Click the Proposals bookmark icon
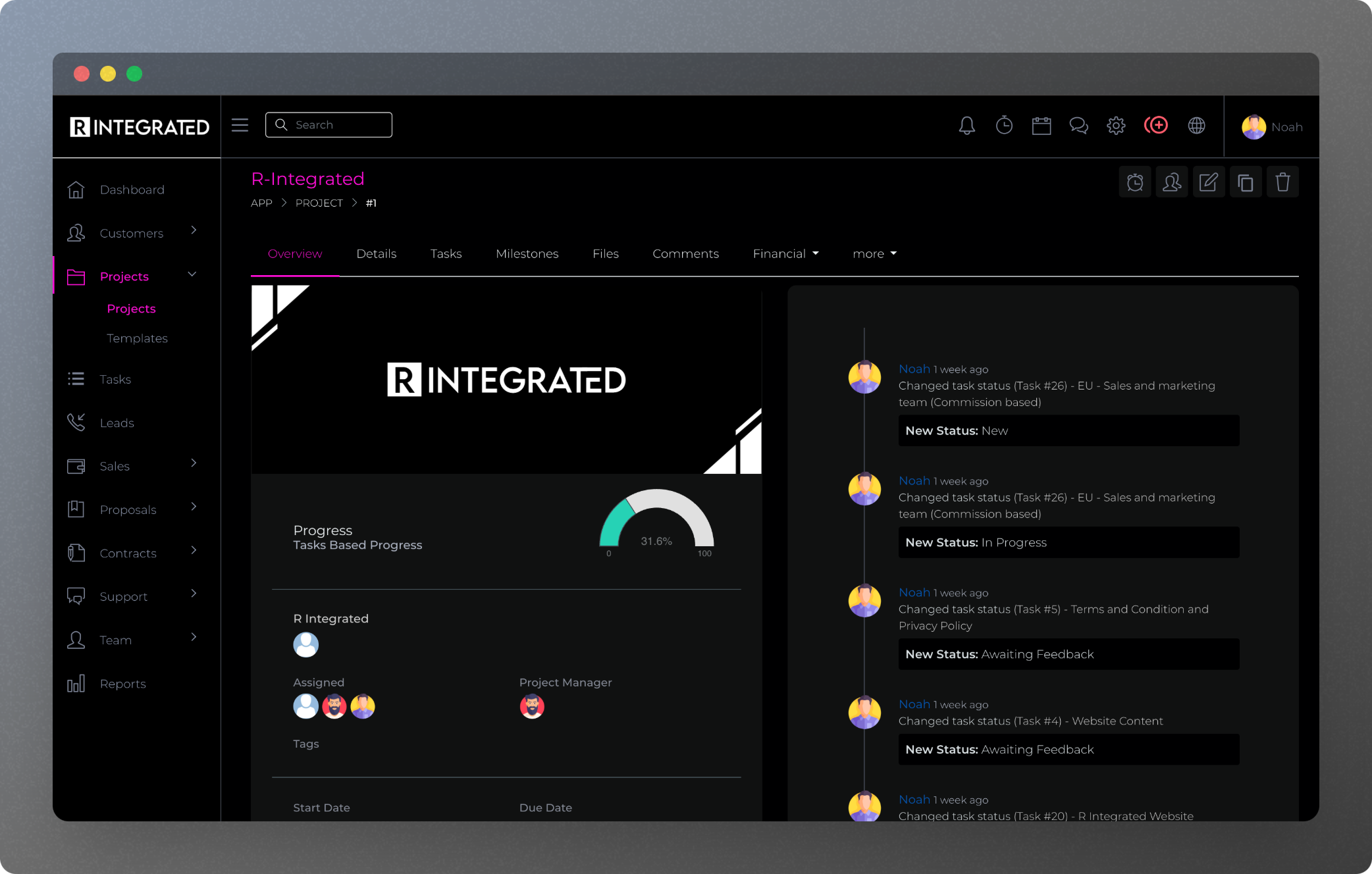Viewport: 1372px width, 874px height. (76, 509)
